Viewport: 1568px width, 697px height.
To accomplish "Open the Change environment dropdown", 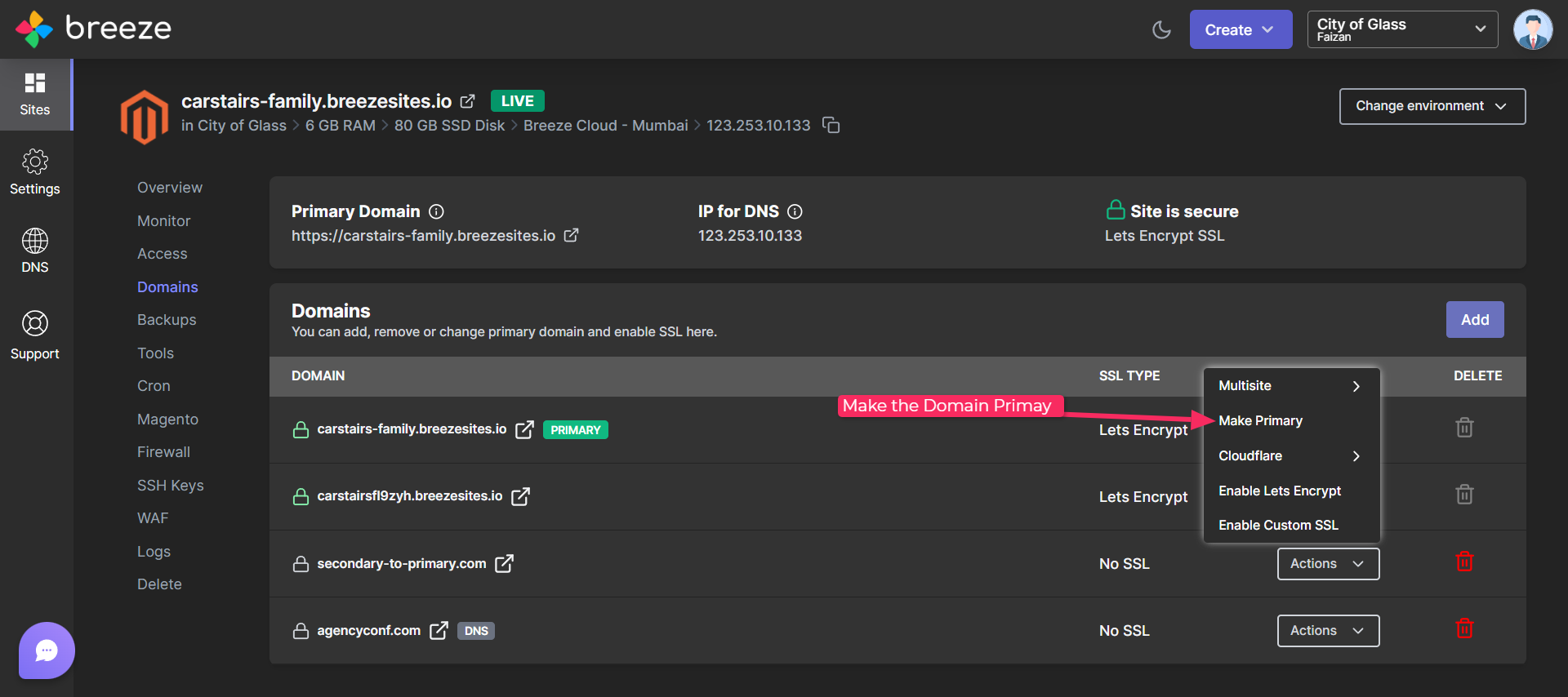I will [x=1432, y=106].
